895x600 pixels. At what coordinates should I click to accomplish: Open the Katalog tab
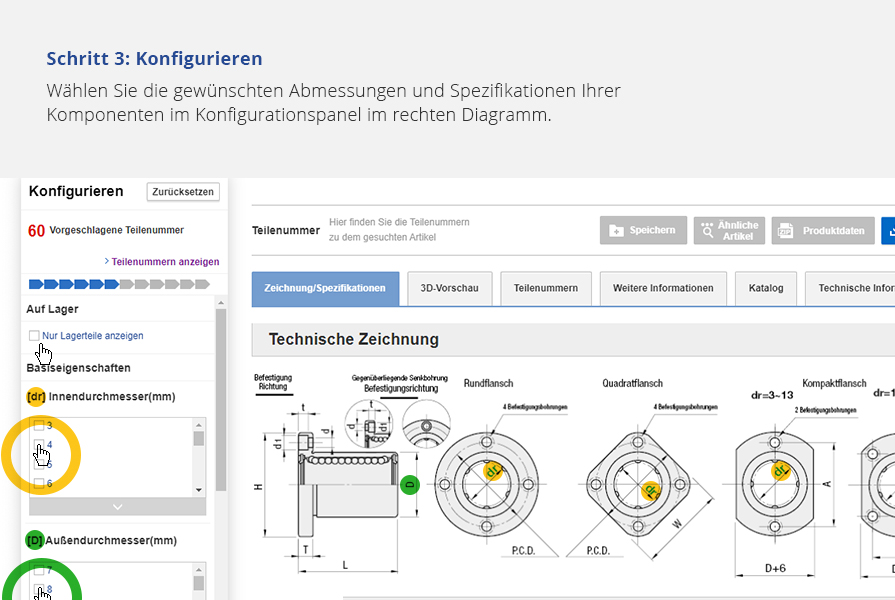[766, 288]
